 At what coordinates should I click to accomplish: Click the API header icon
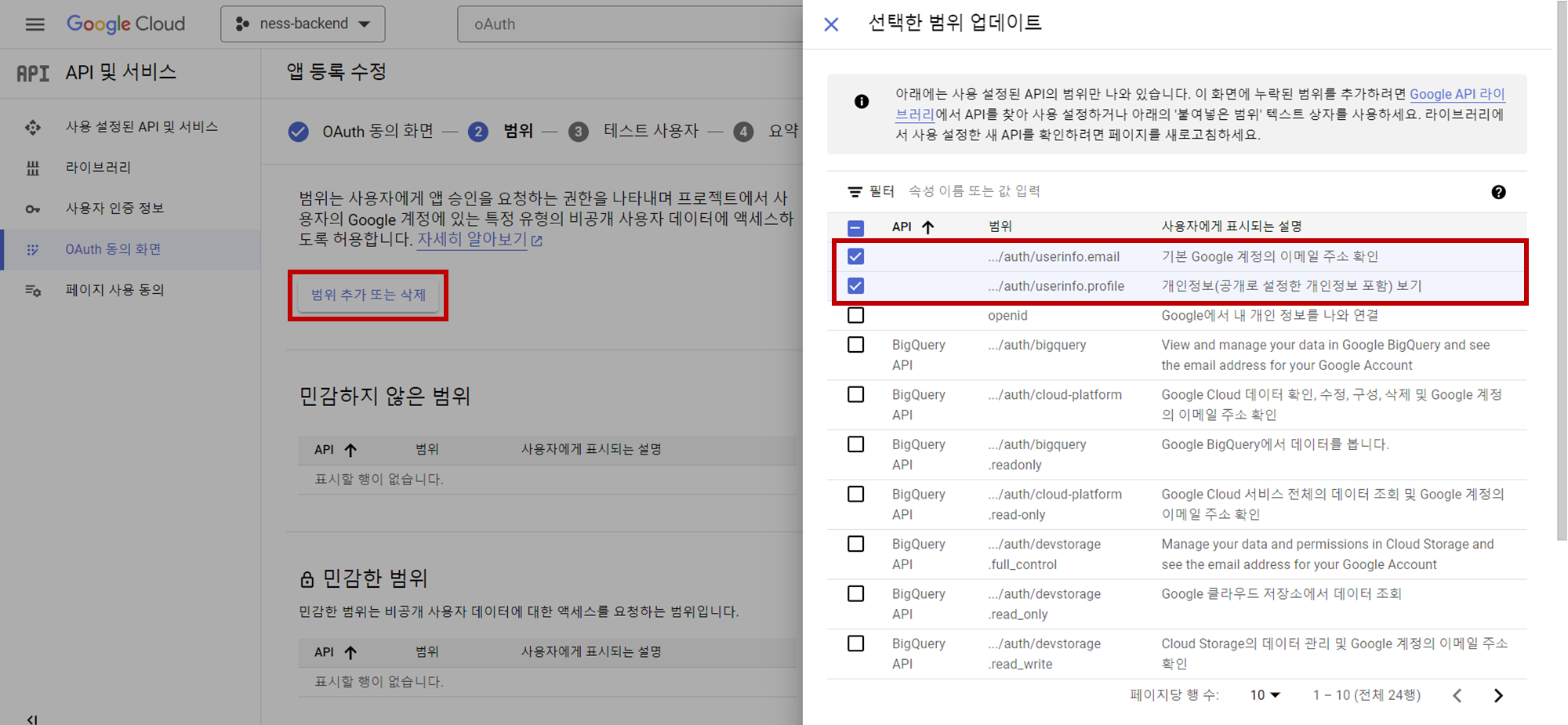33,73
